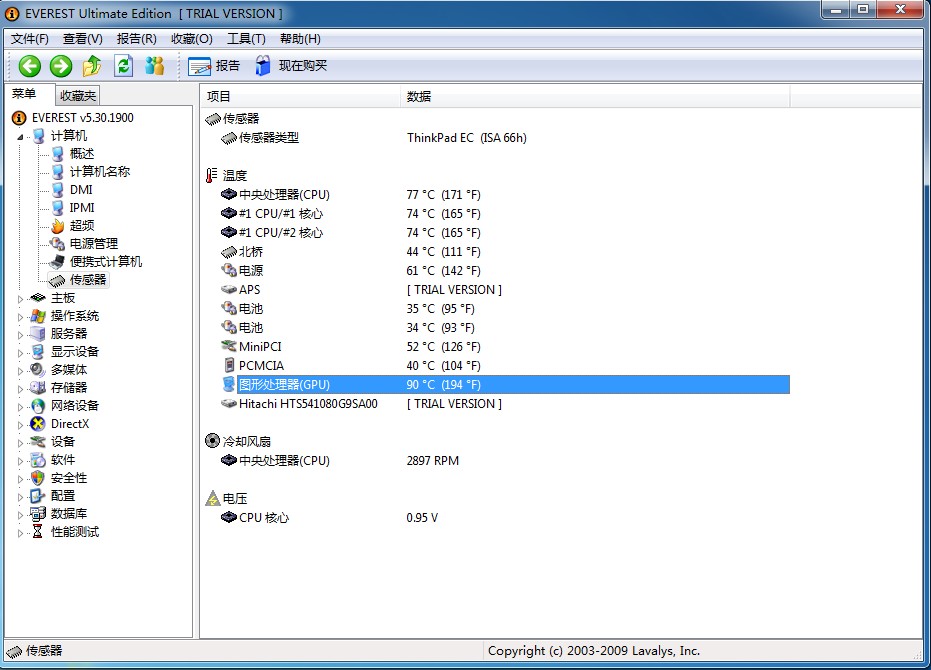Switch to the 菜单 tab
The height and width of the screenshot is (670, 931).
coord(24,94)
